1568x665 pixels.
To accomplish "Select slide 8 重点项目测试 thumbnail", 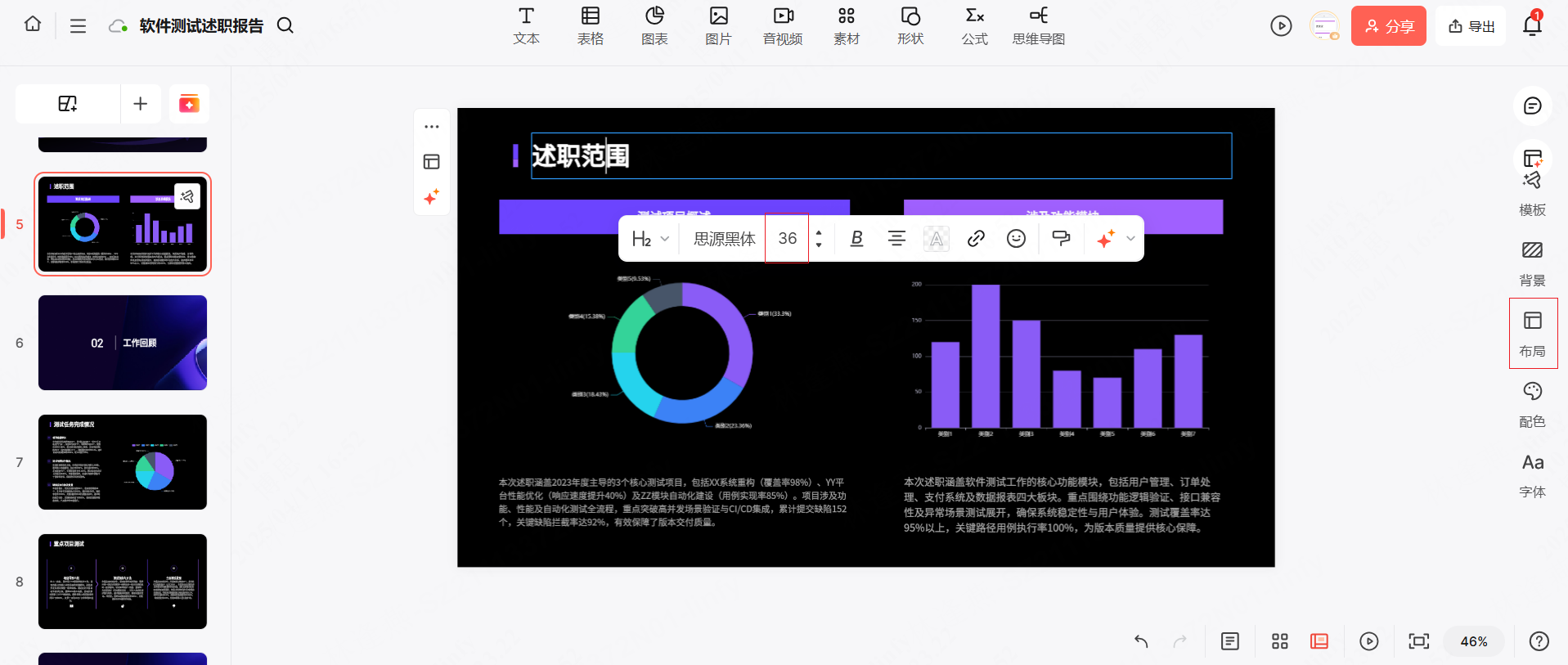I will tap(123, 582).
